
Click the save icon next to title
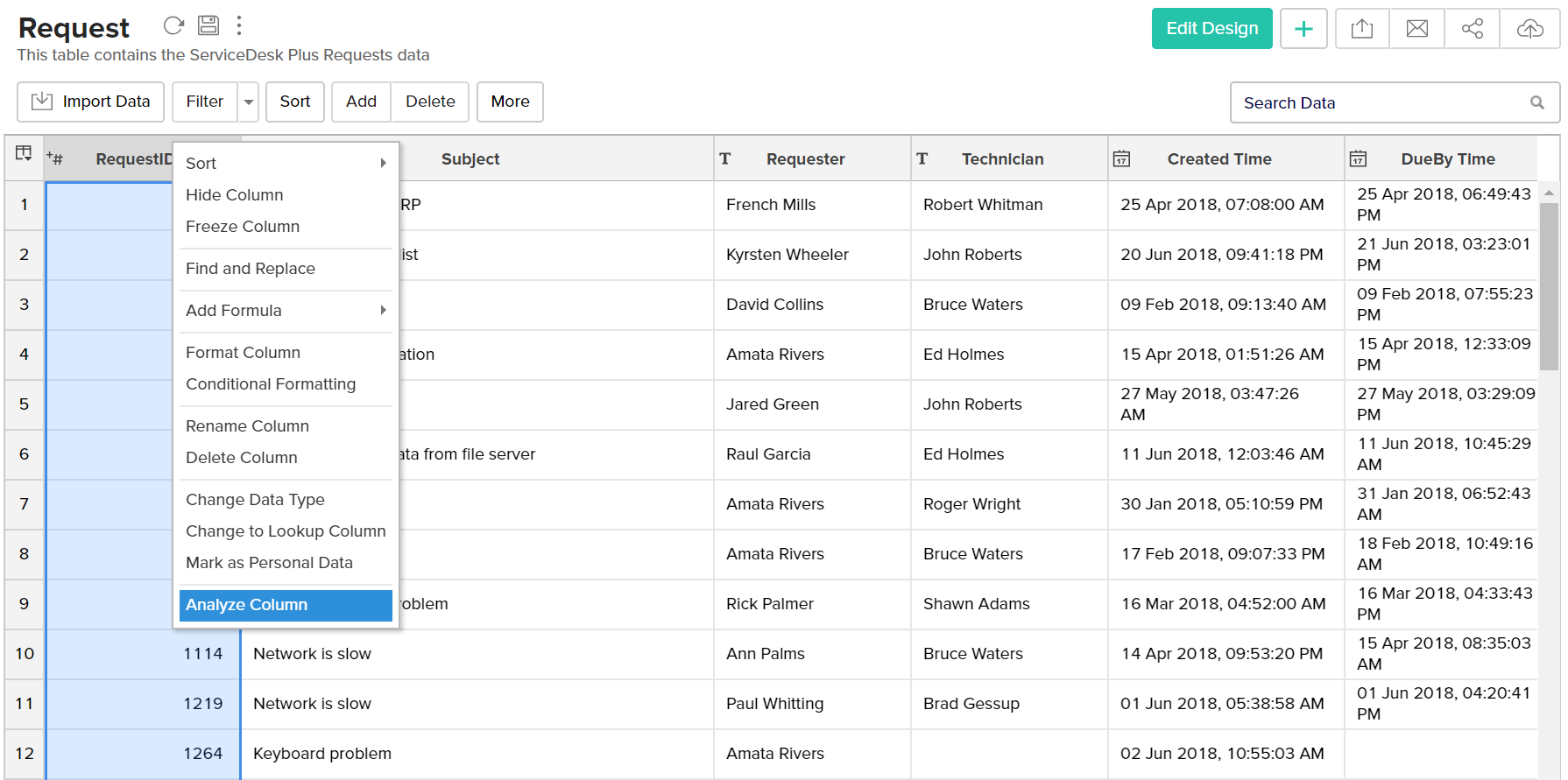click(208, 25)
